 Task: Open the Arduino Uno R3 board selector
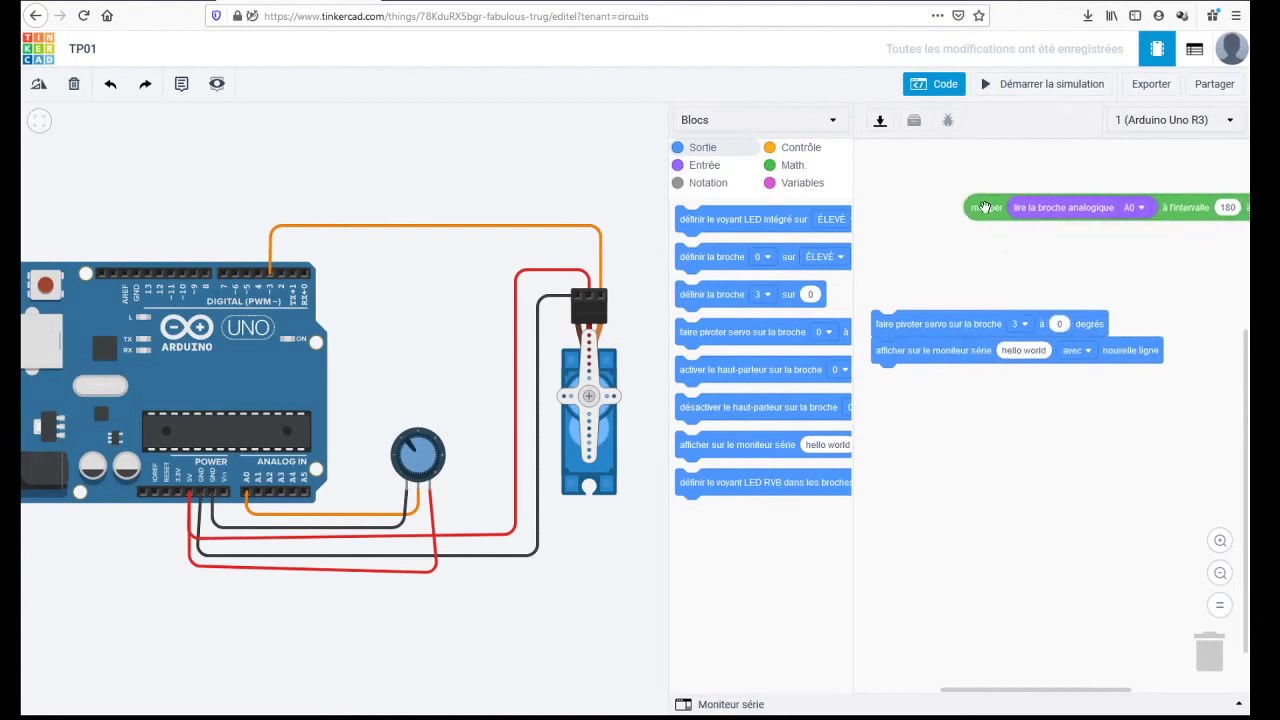(1175, 120)
